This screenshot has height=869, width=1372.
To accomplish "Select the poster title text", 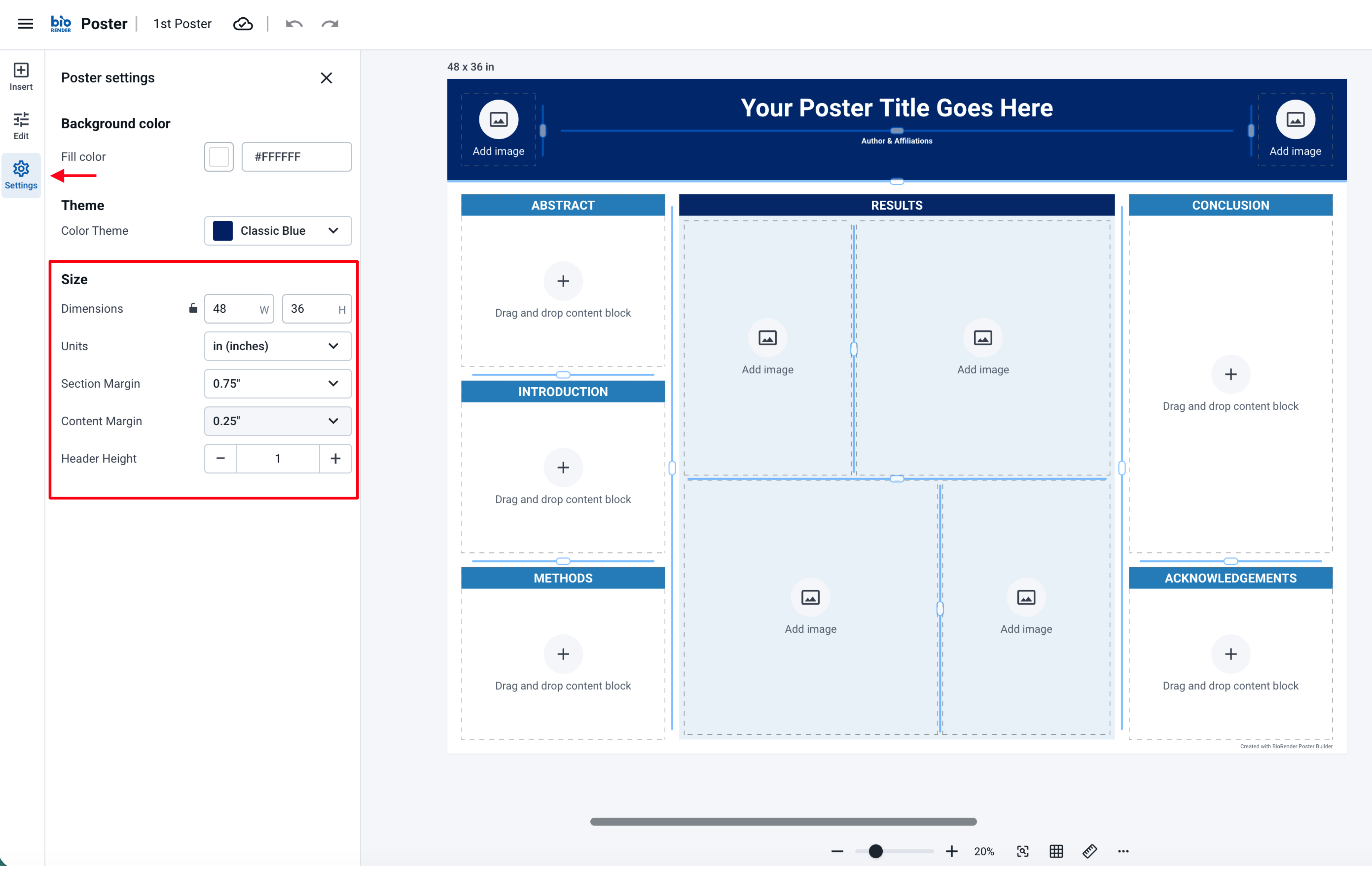I will 897,108.
